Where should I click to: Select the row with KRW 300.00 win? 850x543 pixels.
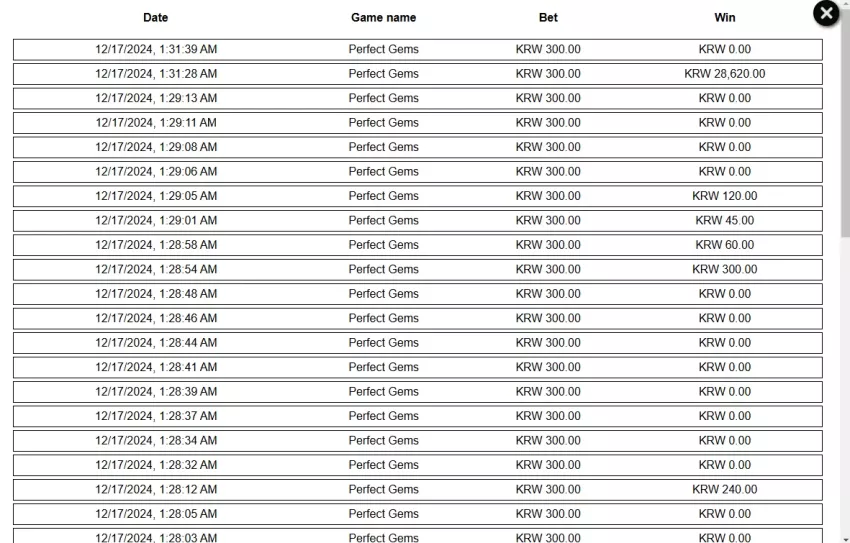click(418, 269)
